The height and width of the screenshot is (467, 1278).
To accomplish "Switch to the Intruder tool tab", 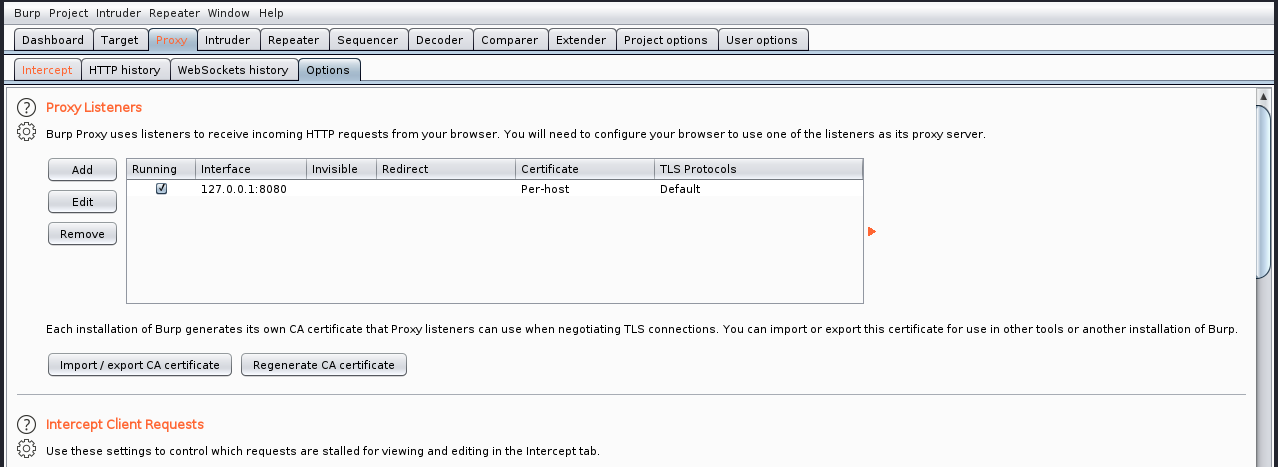I will (228, 40).
